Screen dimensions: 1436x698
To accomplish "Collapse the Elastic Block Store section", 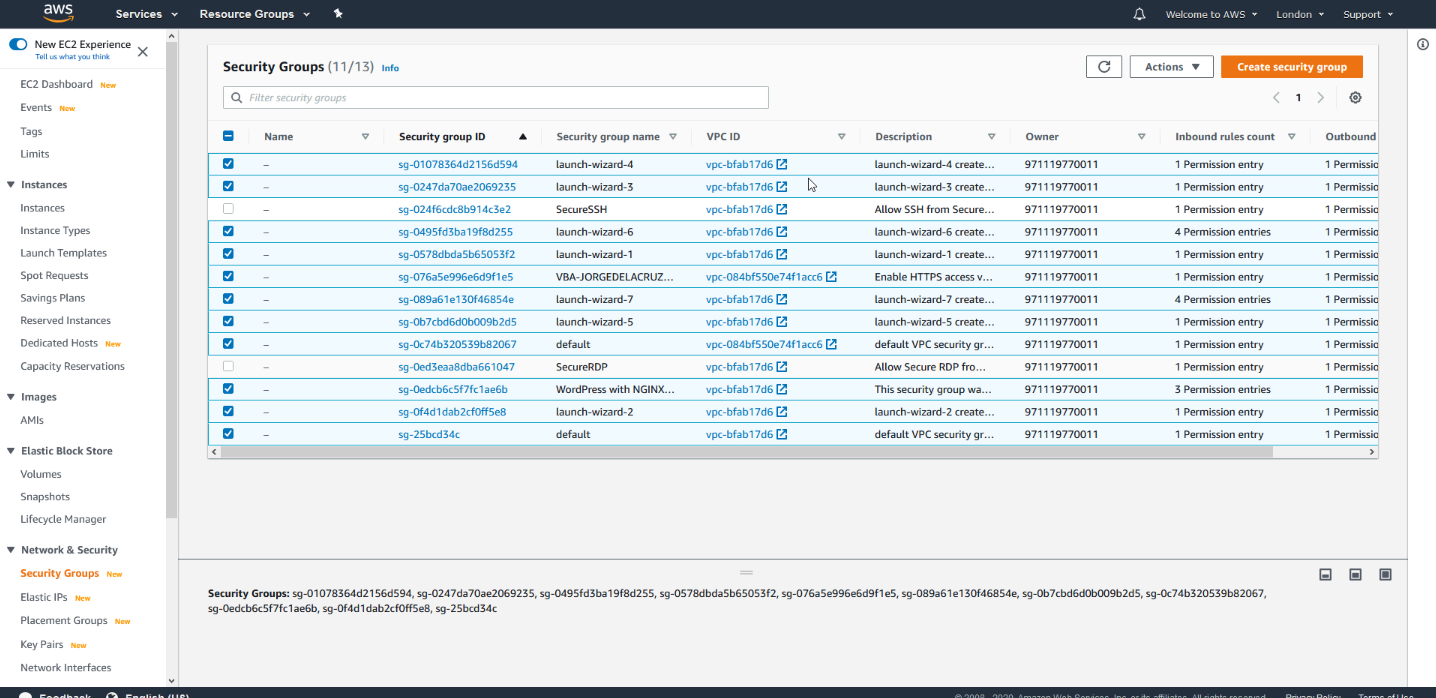I will [11, 451].
